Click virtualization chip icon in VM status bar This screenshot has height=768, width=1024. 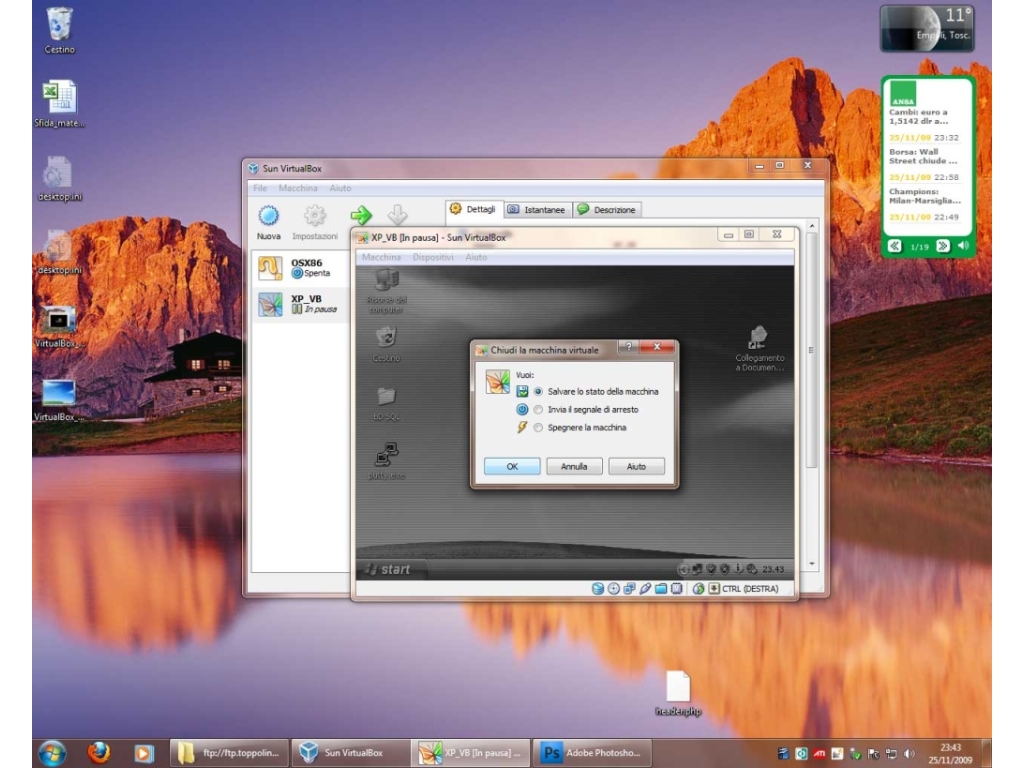(x=677, y=588)
